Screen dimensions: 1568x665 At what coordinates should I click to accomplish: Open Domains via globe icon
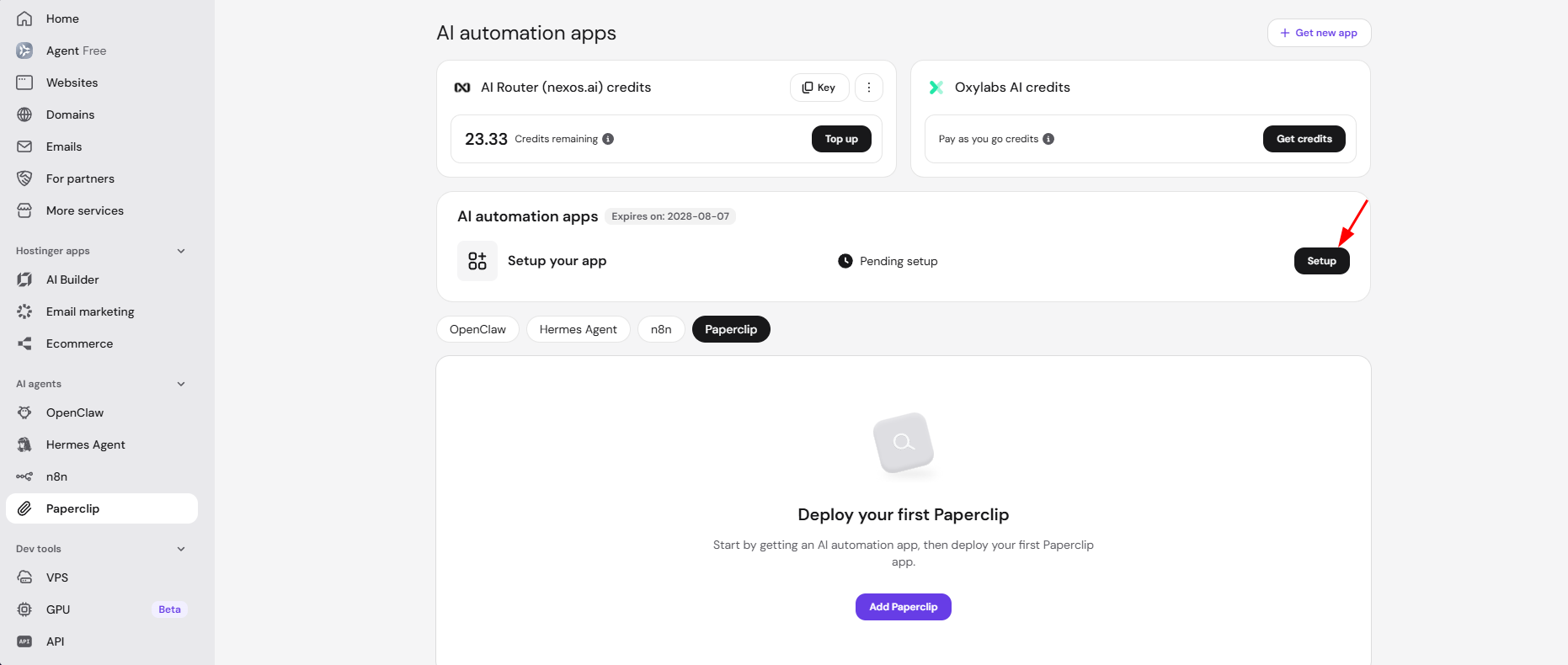(x=24, y=114)
